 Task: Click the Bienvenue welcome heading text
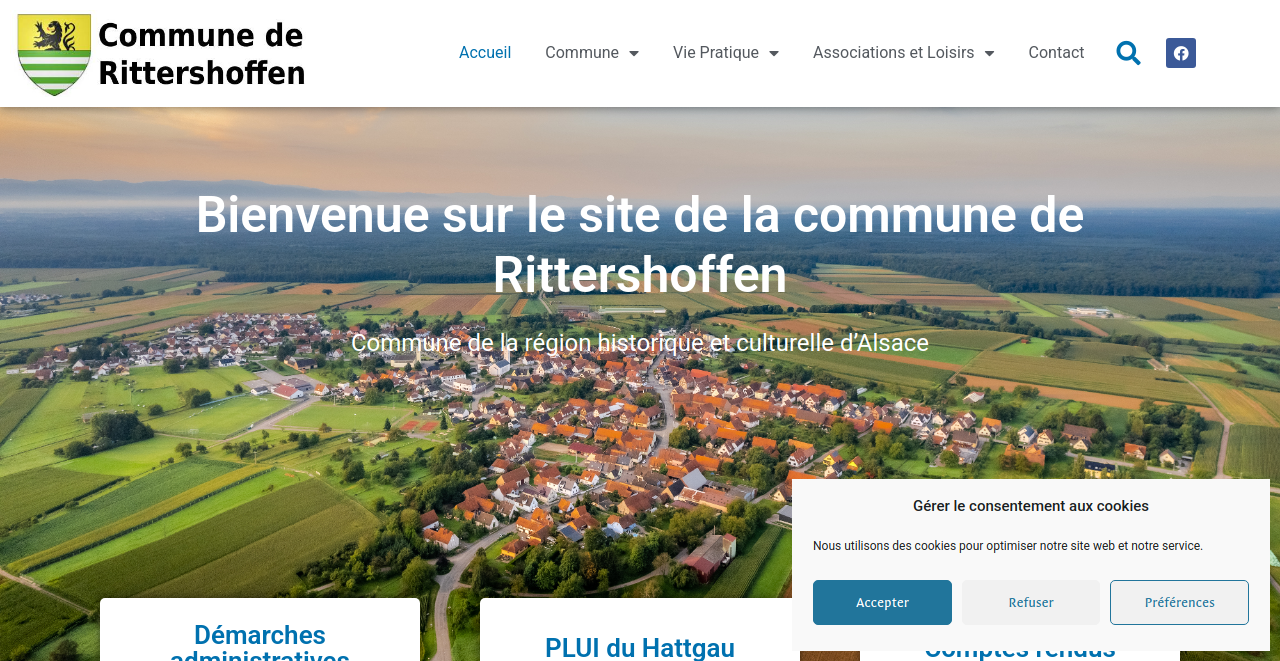[640, 244]
